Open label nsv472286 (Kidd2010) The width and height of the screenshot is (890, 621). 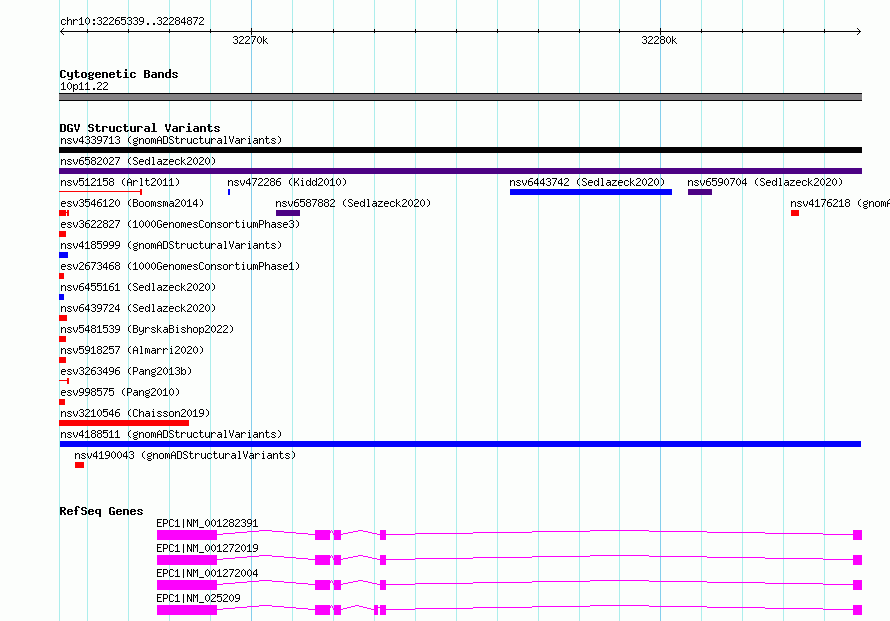tap(287, 182)
